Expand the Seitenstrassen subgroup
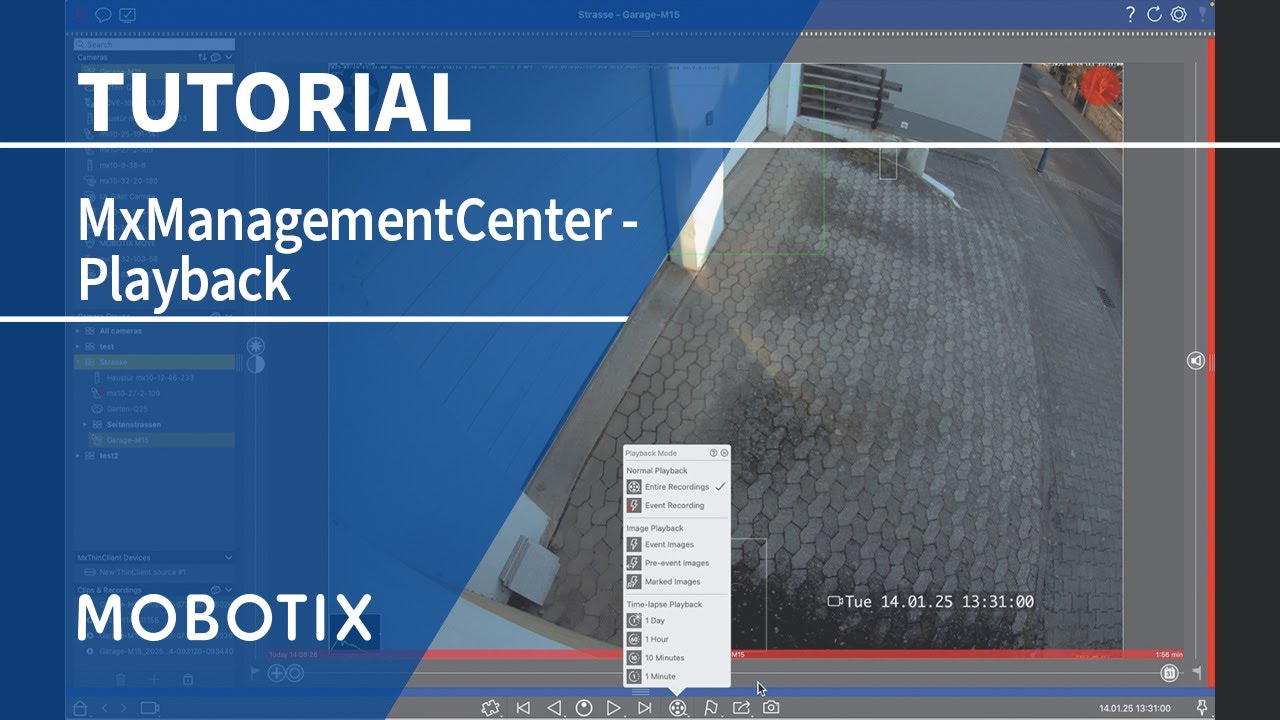 pos(85,424)
